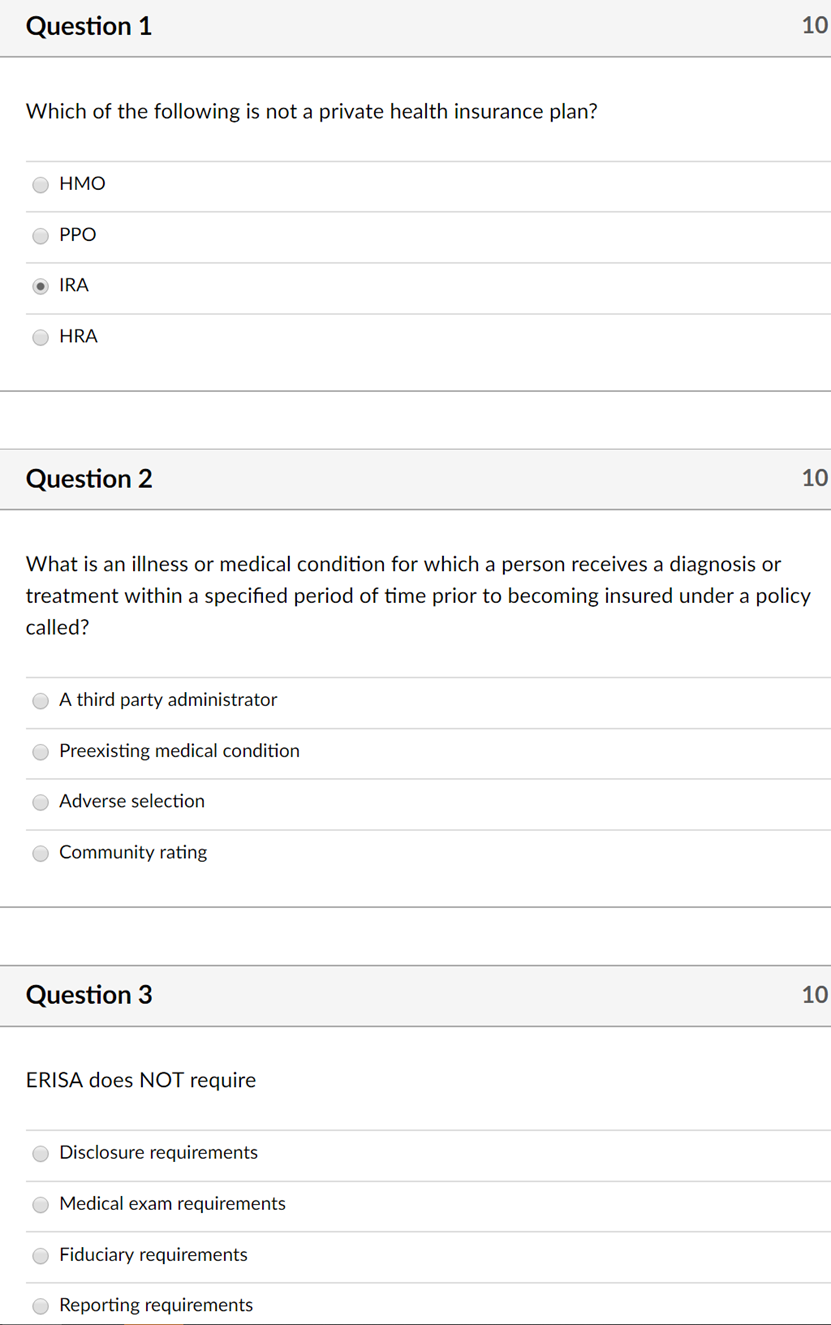Click Question 1 prompt about private insurance
The image size is (831, 1325).
point(311,111)
